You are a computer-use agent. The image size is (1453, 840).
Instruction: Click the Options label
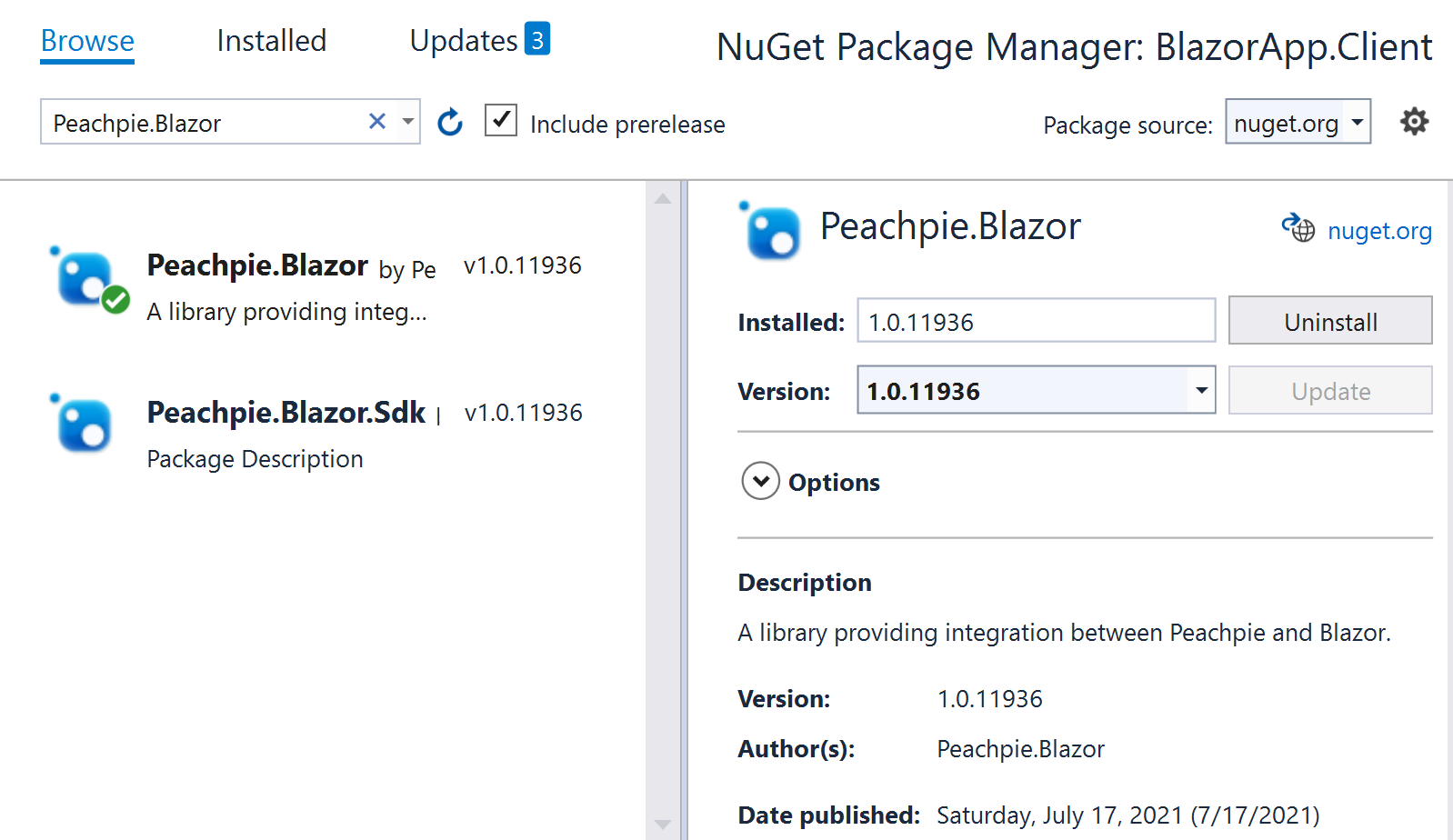[834, 482]
